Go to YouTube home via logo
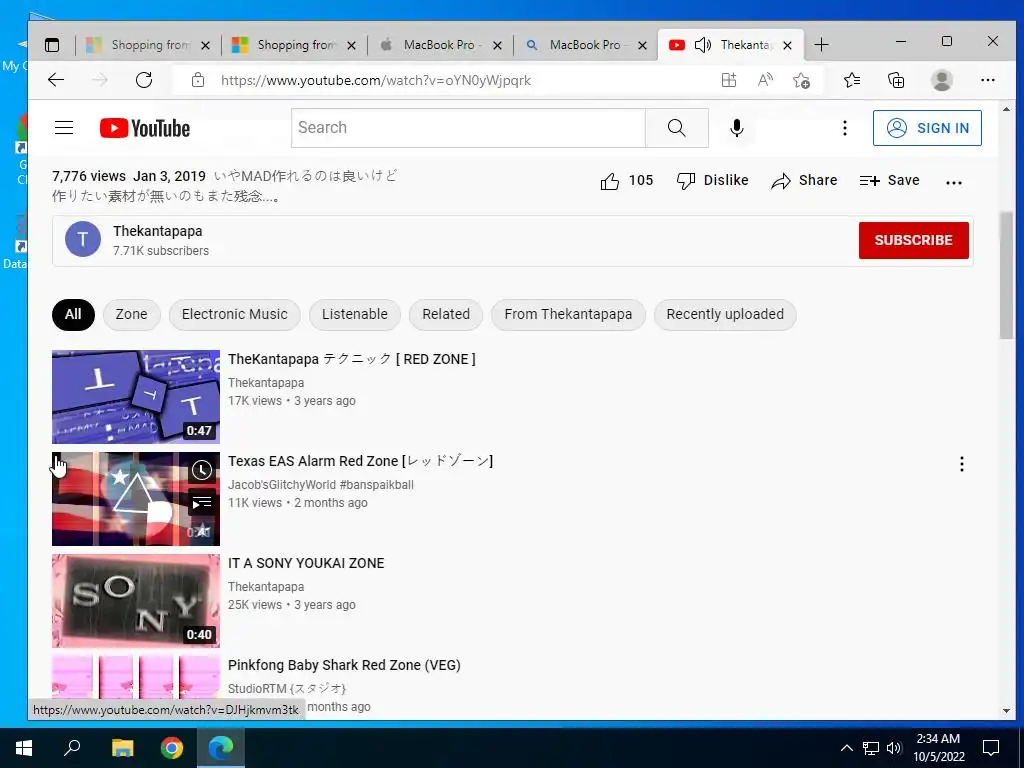Image resolution: width=1024 pixels, height=768 pixels. tap(145, 128)
